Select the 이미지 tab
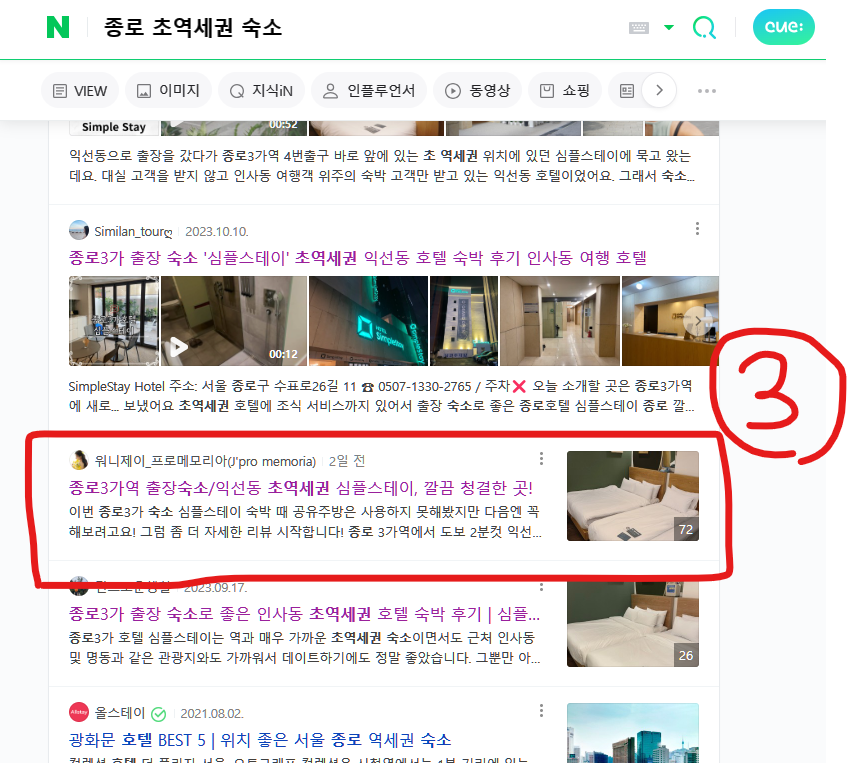The image size is (848, 763). coord(168,90)
